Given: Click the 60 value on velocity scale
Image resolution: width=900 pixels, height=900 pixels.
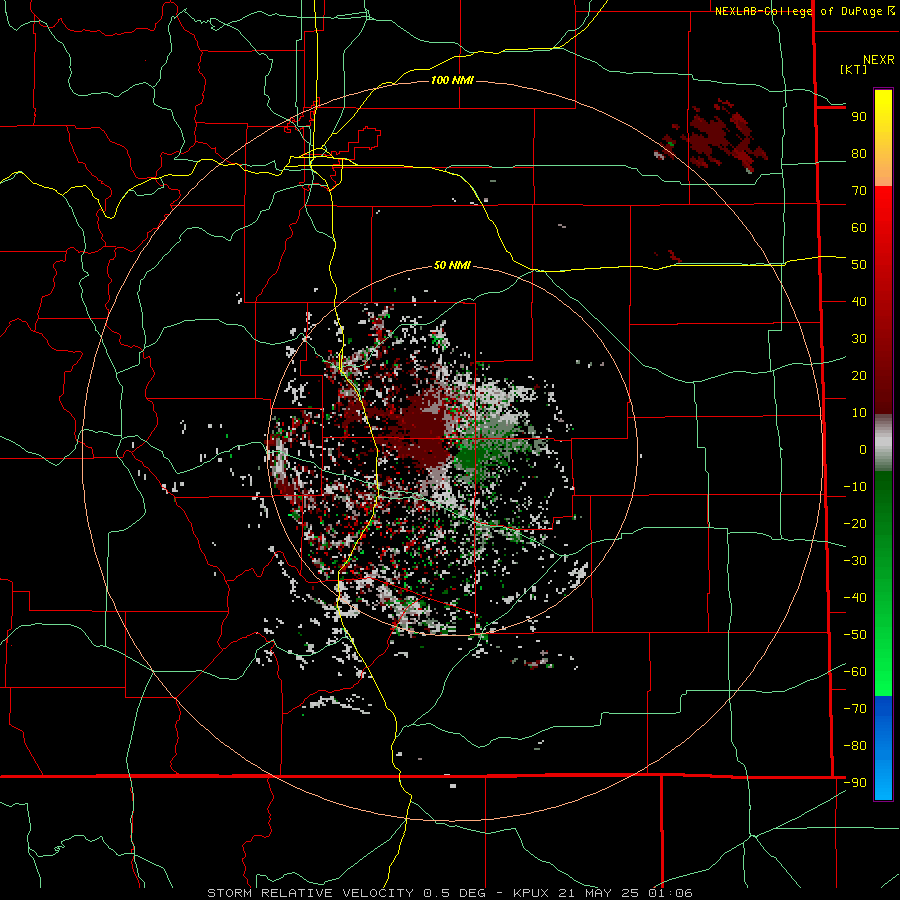Looking at the screenshot, I should 859,228.
